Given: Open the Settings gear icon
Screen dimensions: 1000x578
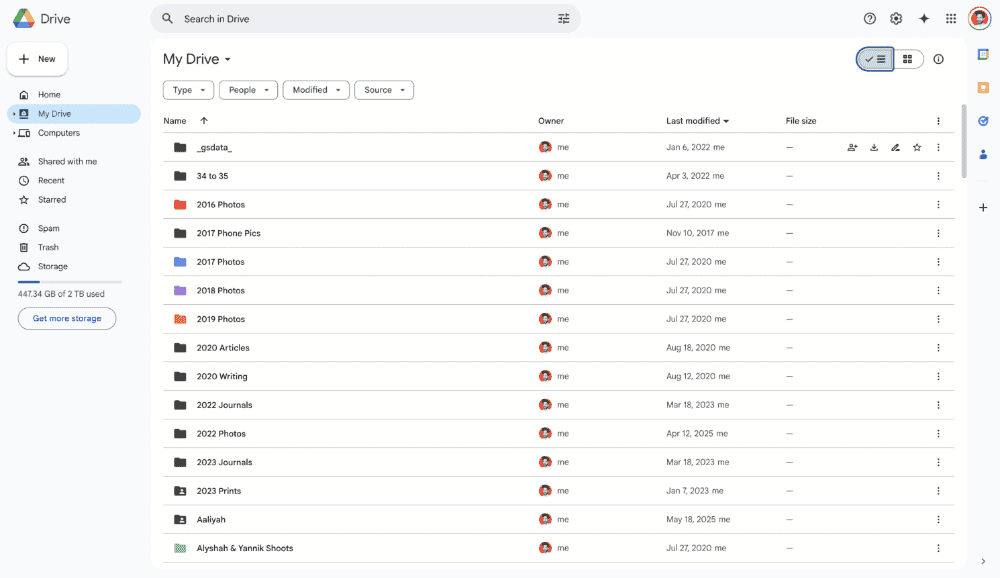Looking at the screenshot, I should coord(896,19).
